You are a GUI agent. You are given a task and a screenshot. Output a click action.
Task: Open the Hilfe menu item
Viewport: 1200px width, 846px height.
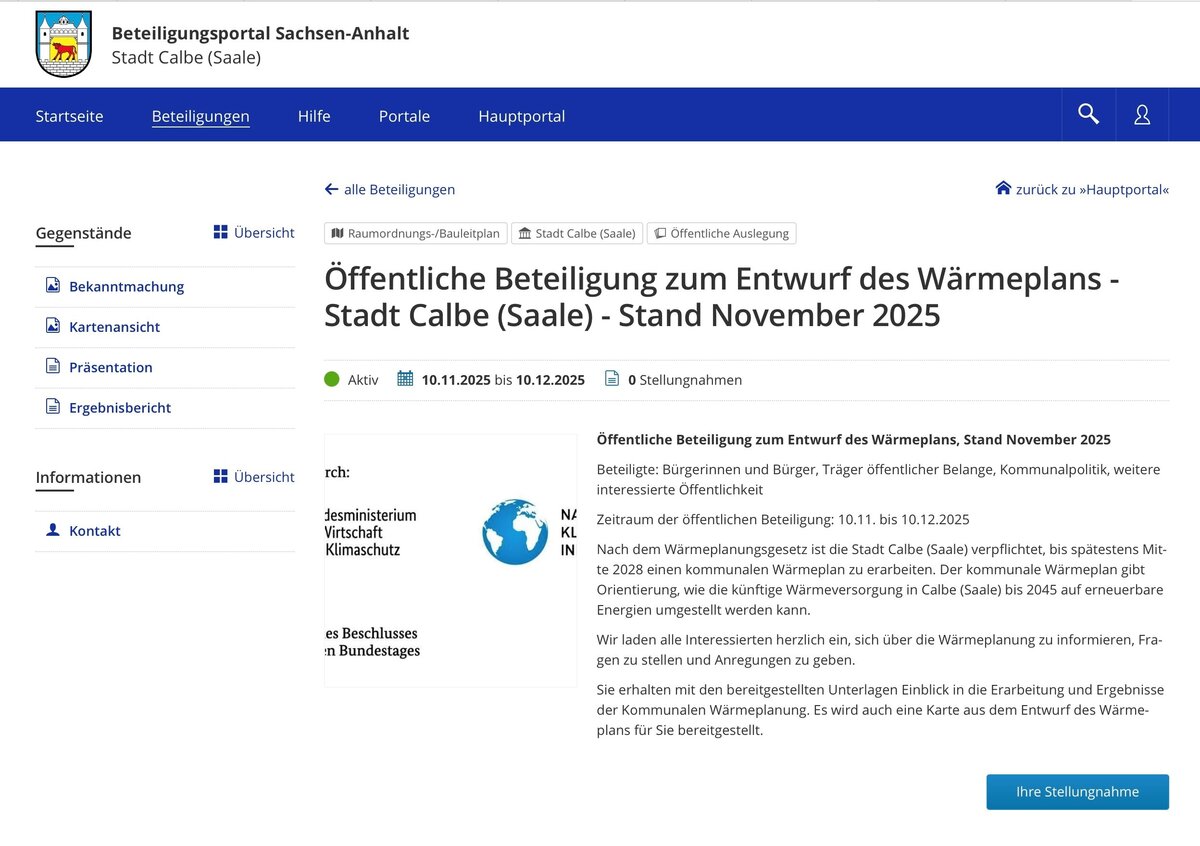314,116
